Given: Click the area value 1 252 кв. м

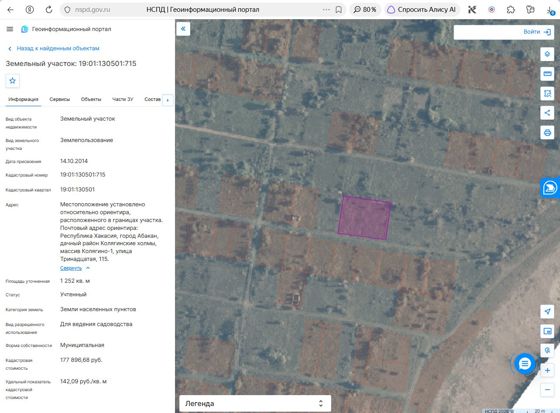Looking at the screenshot, I should pos(75,281).
